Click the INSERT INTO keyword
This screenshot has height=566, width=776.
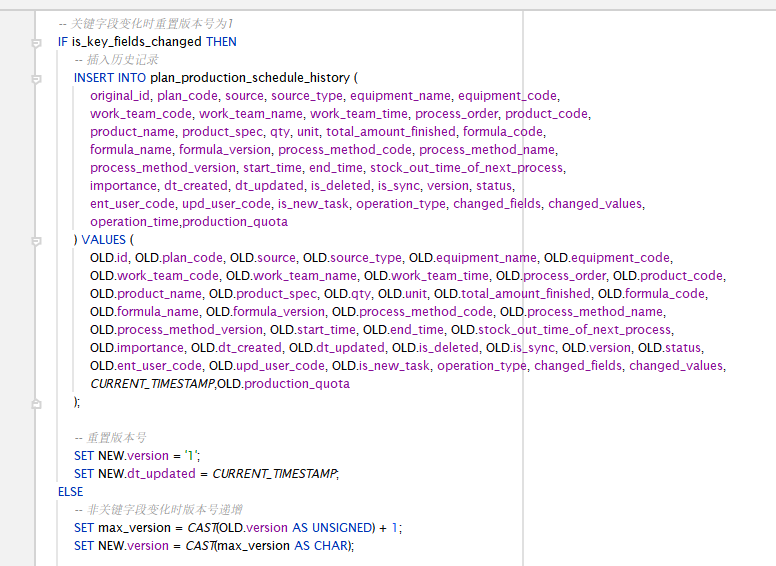[x=110, y=78]
